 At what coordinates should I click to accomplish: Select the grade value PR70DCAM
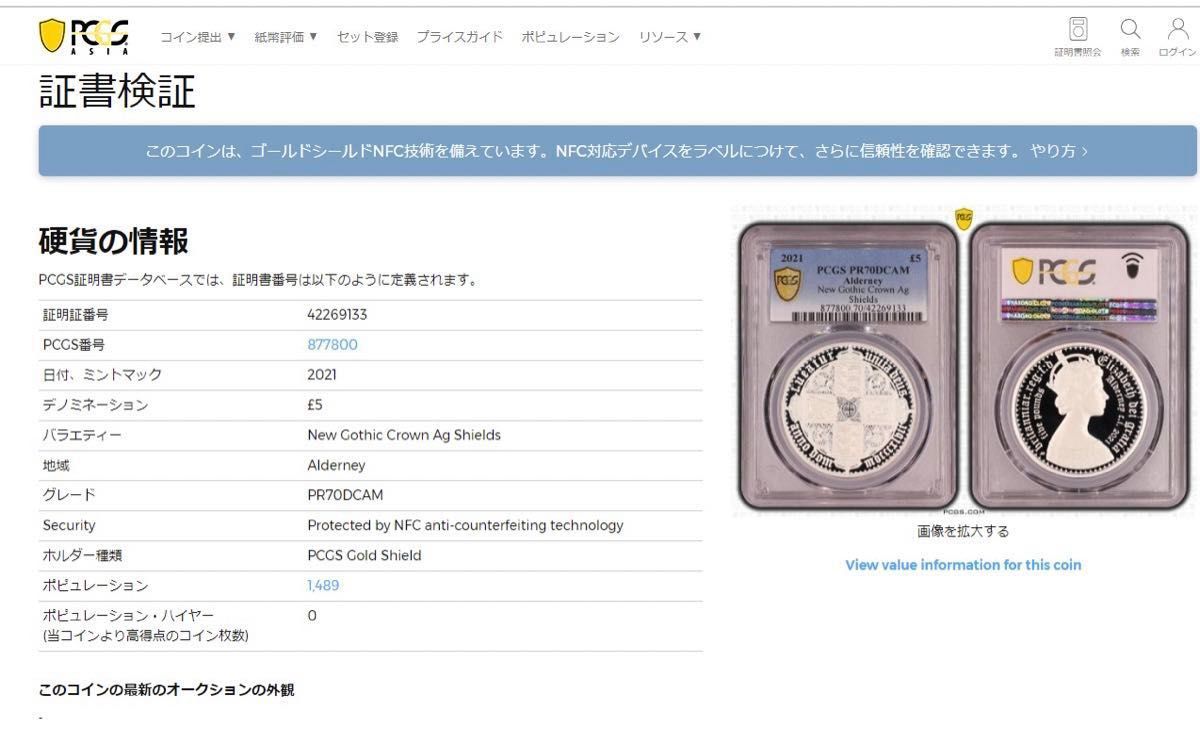(x=345, y=495)
